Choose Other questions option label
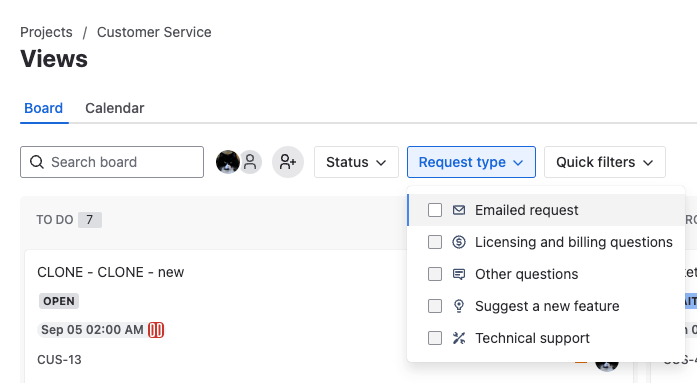Image resolution: width=697 pixels, height=383 pixels. click(x=526, y=274)
